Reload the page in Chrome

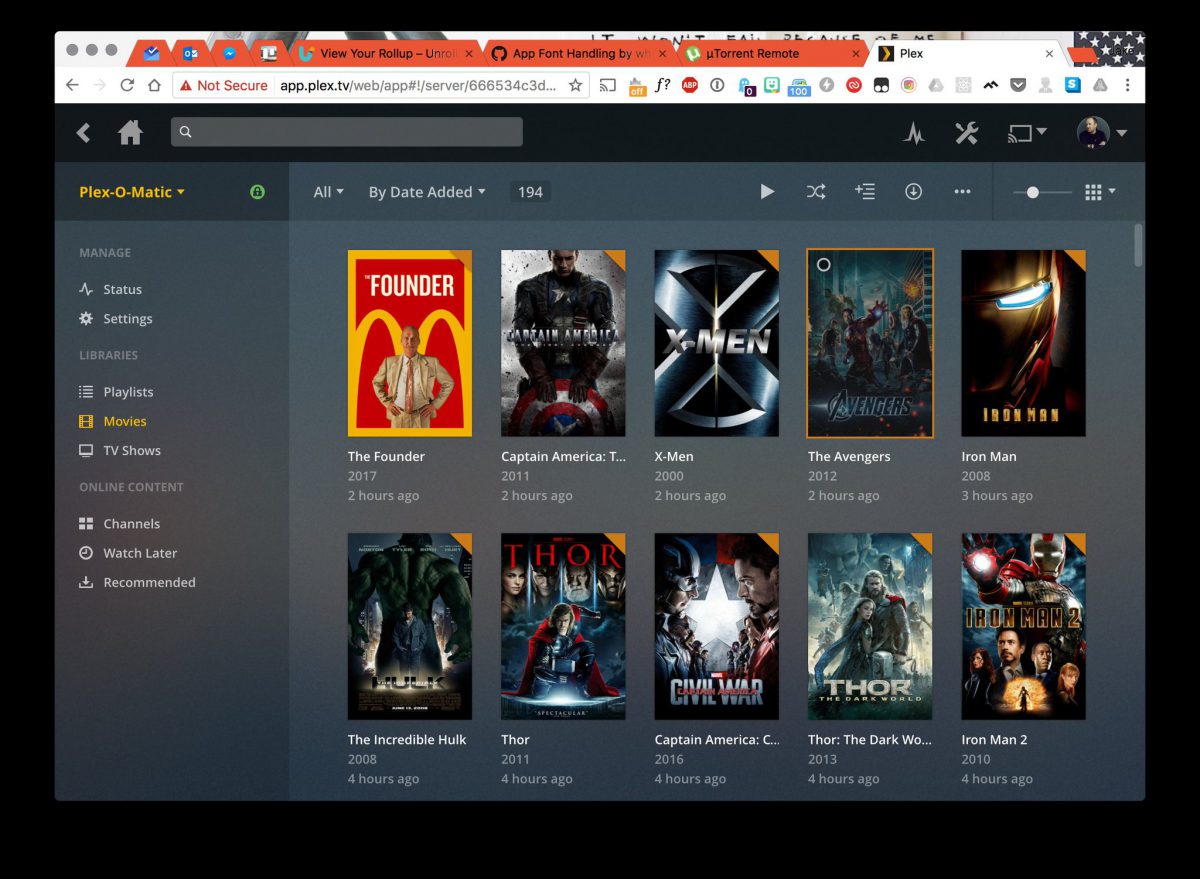127,85
